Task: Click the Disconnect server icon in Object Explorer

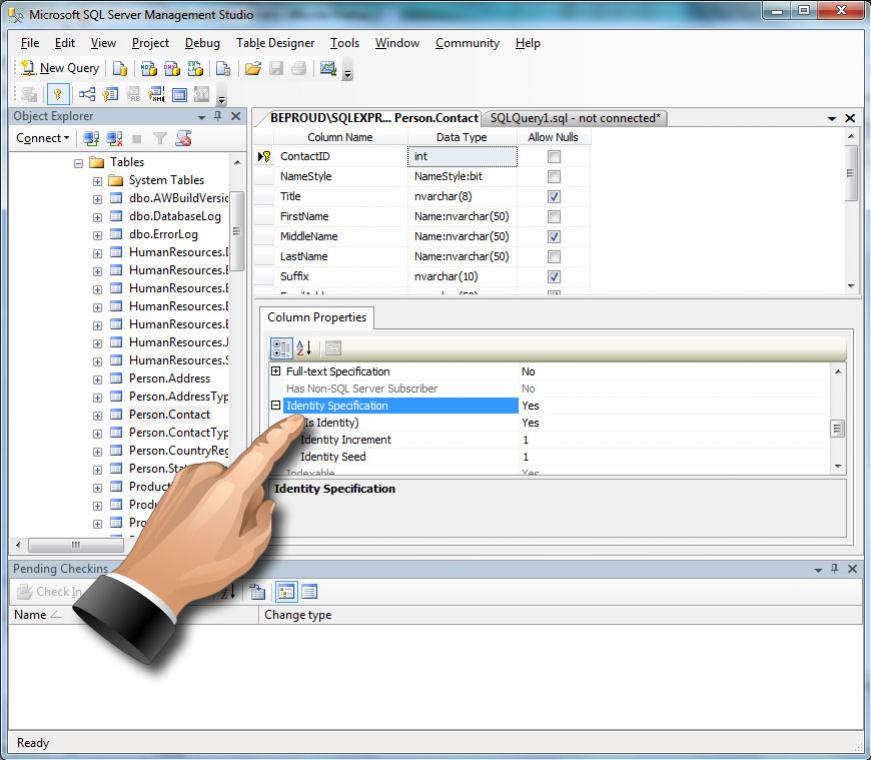Action: [114, 138]
